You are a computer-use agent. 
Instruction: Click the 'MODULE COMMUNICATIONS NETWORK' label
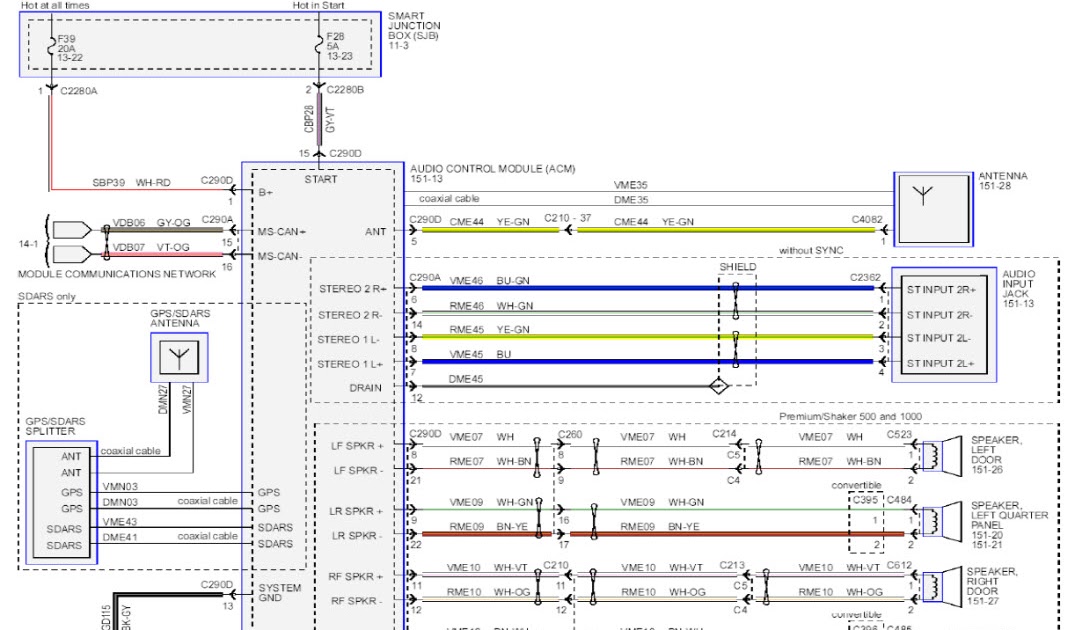[117, 274]
